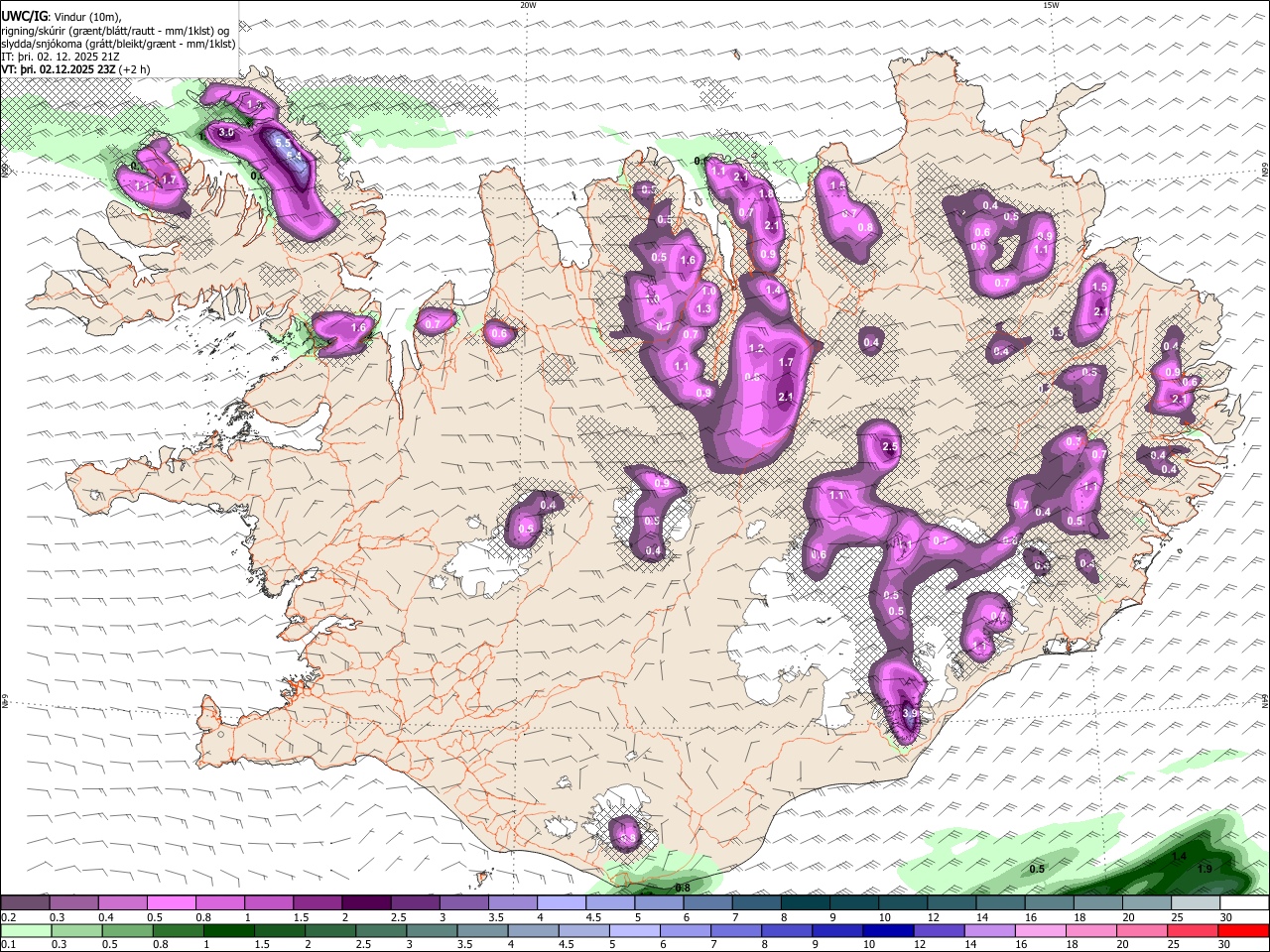Choose the navy blue 10 swatch in lower legend
1270x952 pixels.
pos(888,930)
